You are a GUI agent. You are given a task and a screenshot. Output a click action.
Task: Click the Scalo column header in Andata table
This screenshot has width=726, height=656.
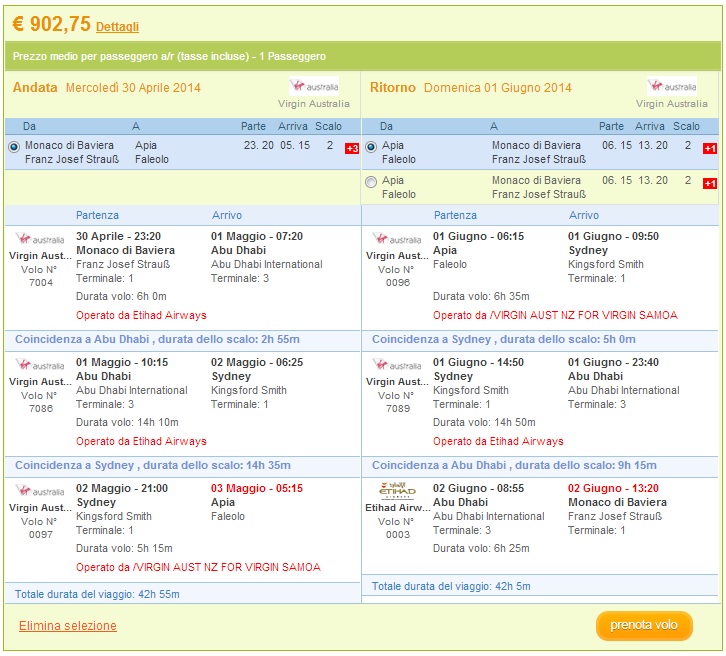pos(328,126)
